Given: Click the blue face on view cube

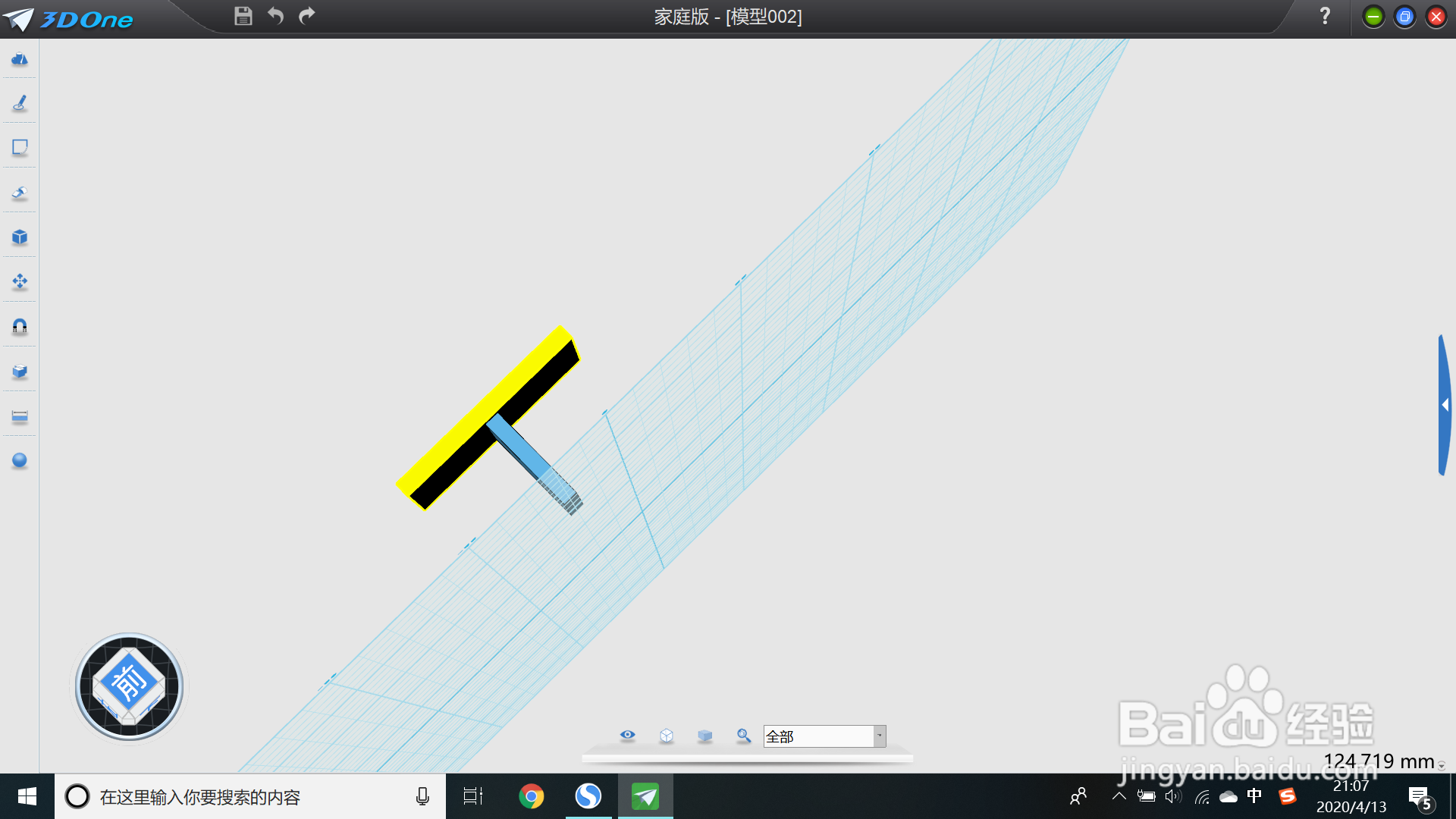Looking at the screenshot, I should 129,682.
